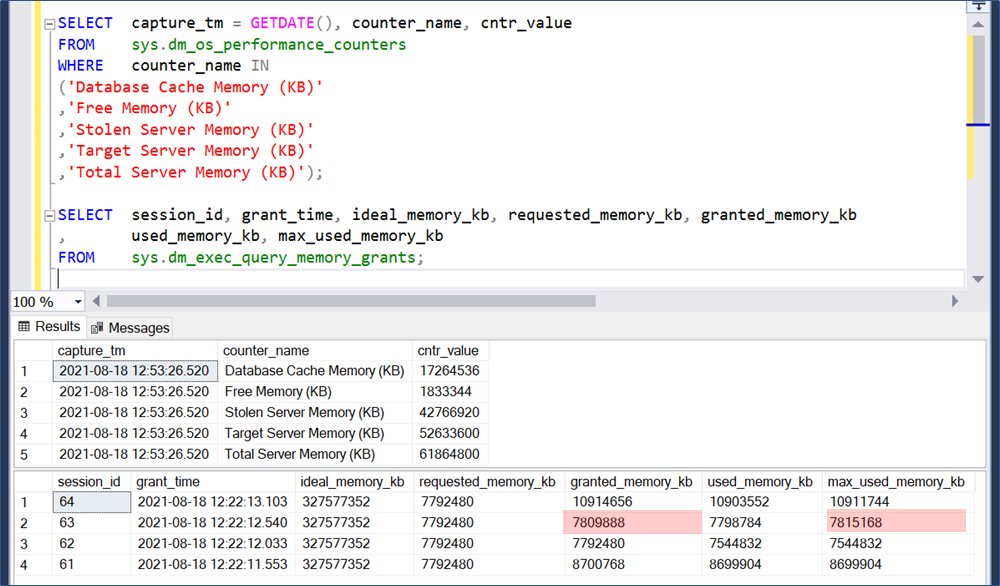This screenshot has height=586, width=1000.
Task: Click the editor horizontal scrollbar thumb
Action: (351, 301)
